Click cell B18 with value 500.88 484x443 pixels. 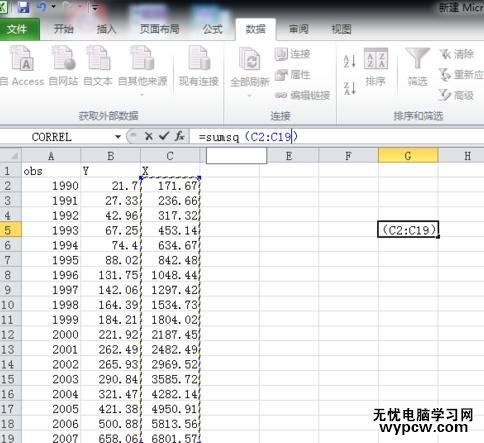pyautogui.click(x=111, y=423)
